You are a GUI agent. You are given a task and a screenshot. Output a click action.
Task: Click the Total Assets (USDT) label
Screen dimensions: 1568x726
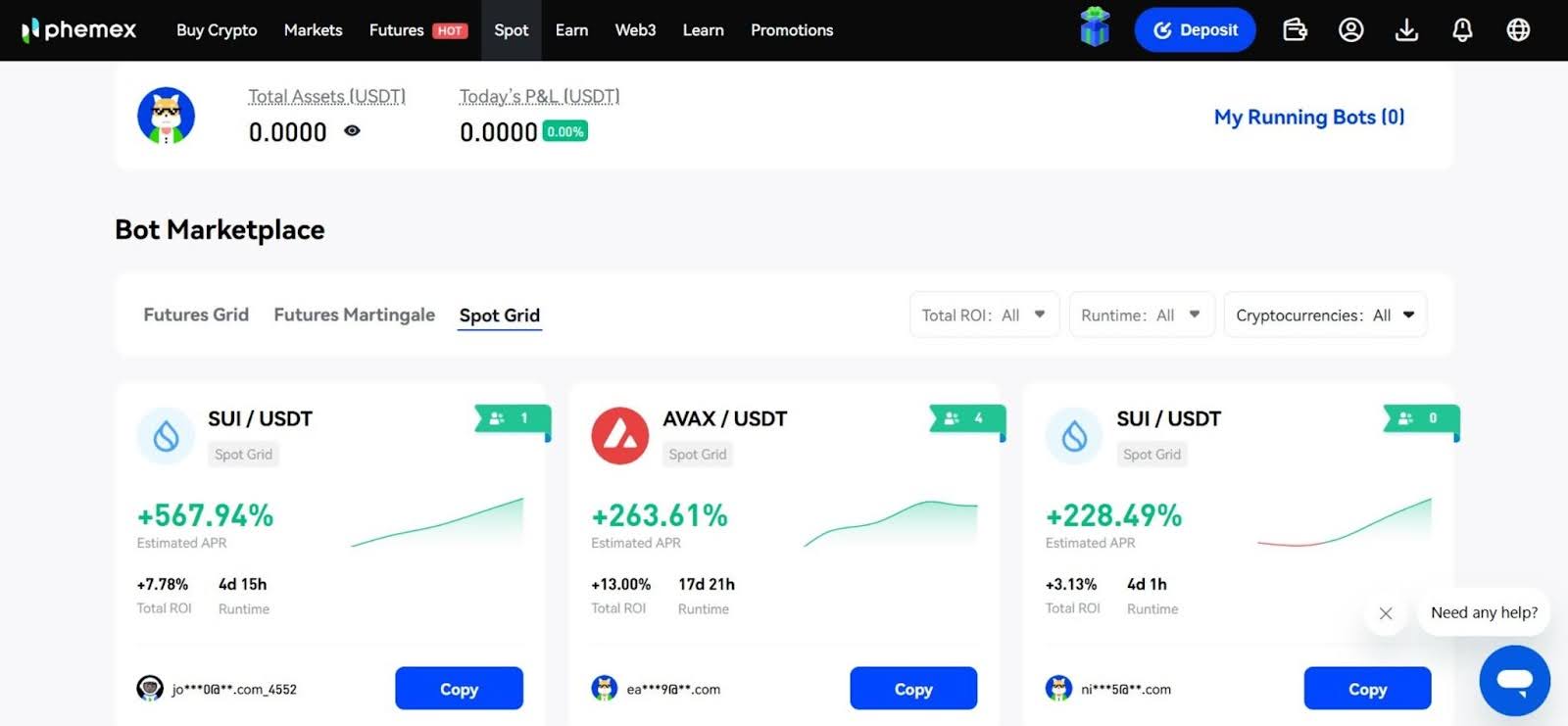pyautogui.click(x=326, y=96)
